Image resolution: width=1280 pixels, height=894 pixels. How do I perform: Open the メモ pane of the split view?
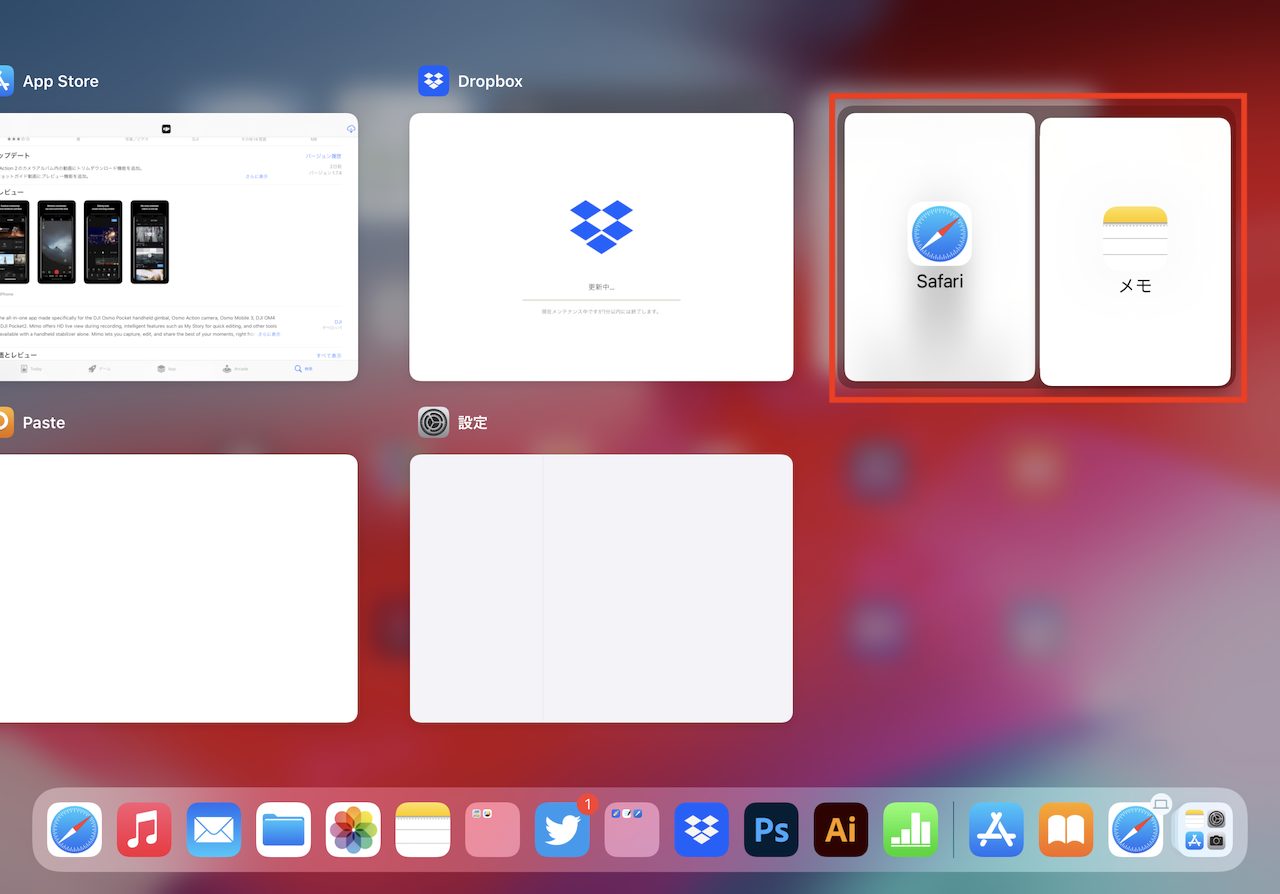1135,252
